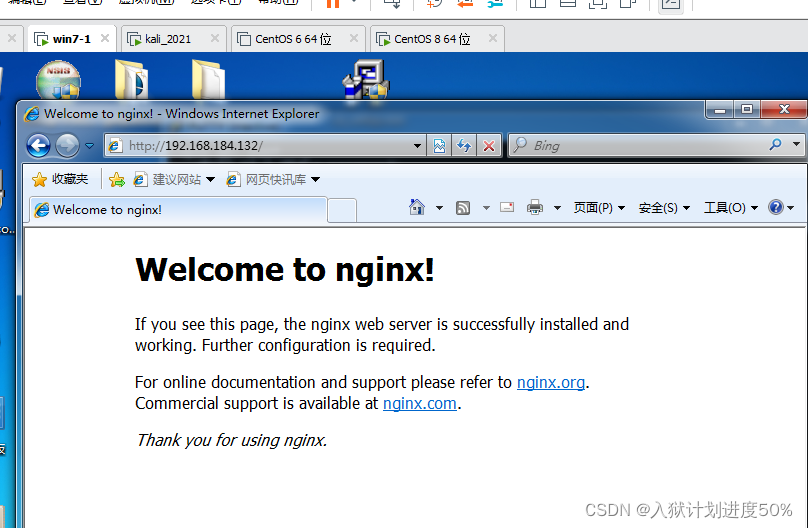808x528 pixels.
Task: Select the plain yellow desktop folder
Action: 208,79
